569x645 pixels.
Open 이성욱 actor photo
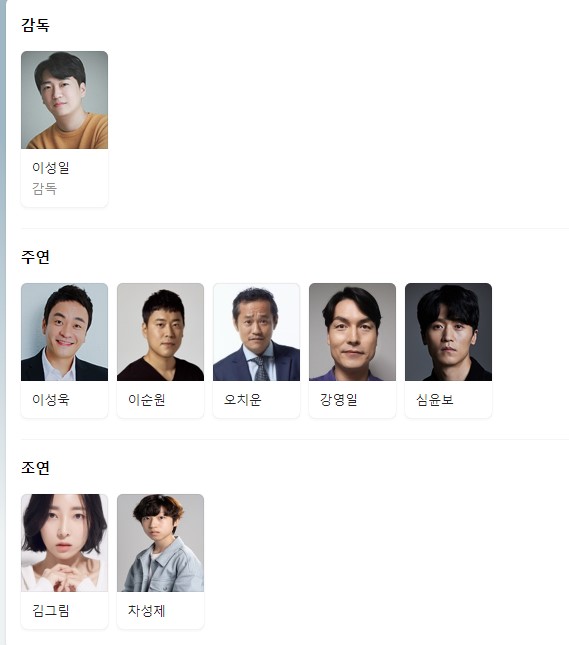click(64, 332)
